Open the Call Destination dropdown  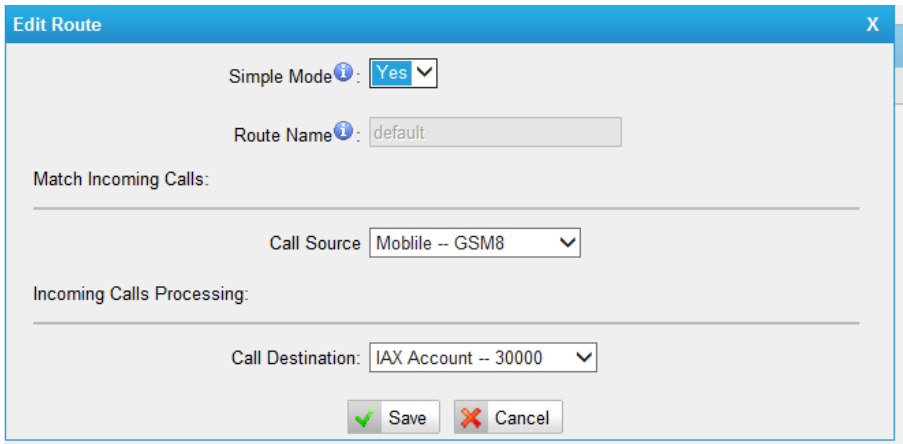[x=482, y=357]
